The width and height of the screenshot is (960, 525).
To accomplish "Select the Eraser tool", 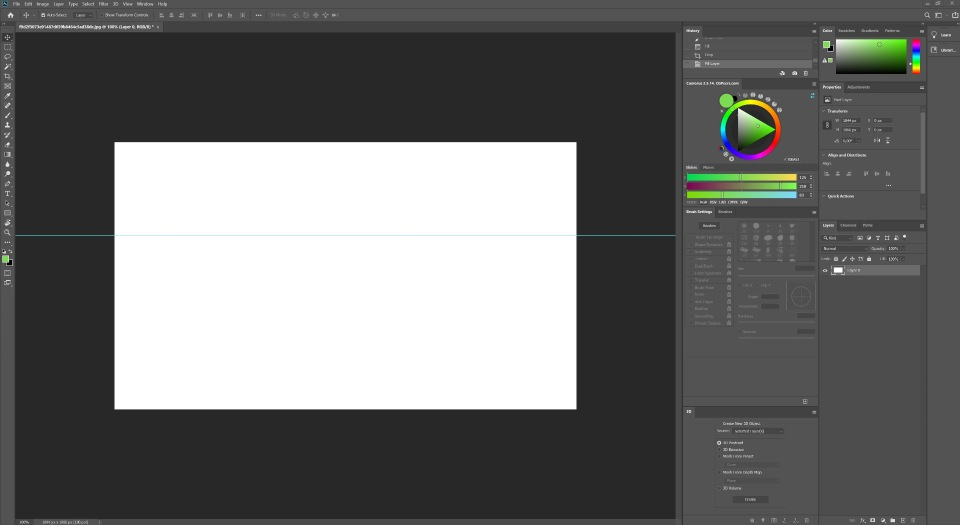I will point(7,145).
